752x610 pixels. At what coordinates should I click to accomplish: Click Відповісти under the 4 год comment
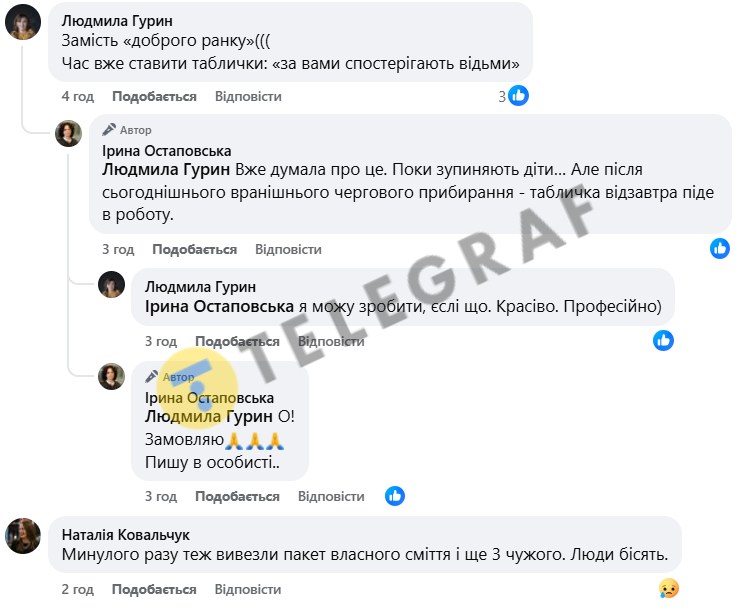(x=248, y=97)
